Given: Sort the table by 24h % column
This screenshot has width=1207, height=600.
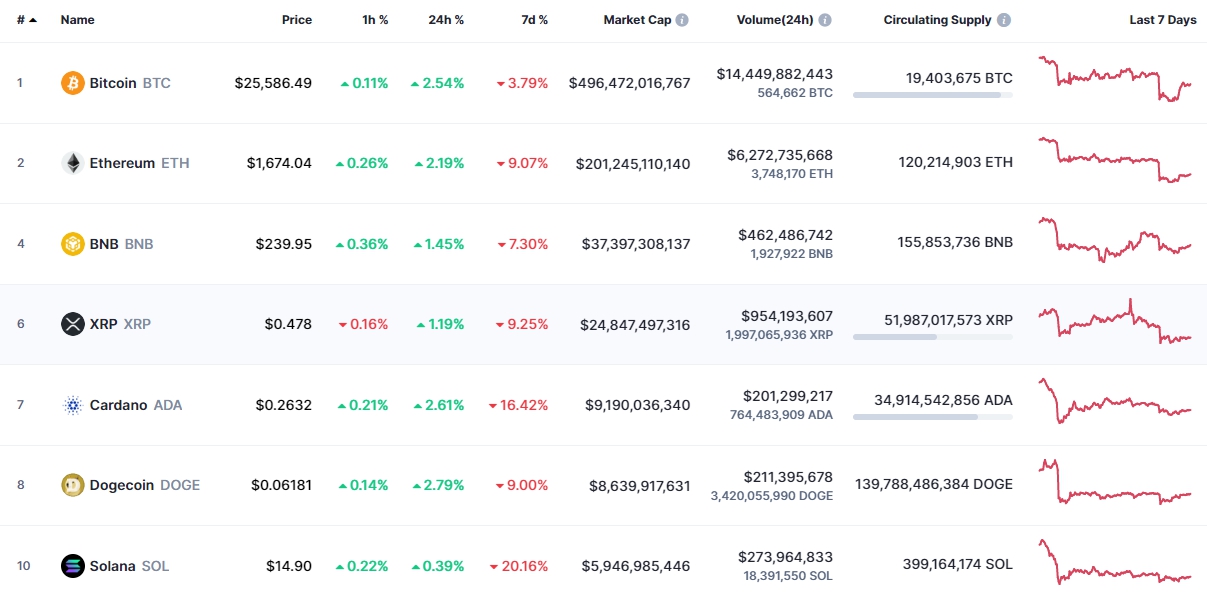Looking at the screenshot, I should [x=446, y=20].
